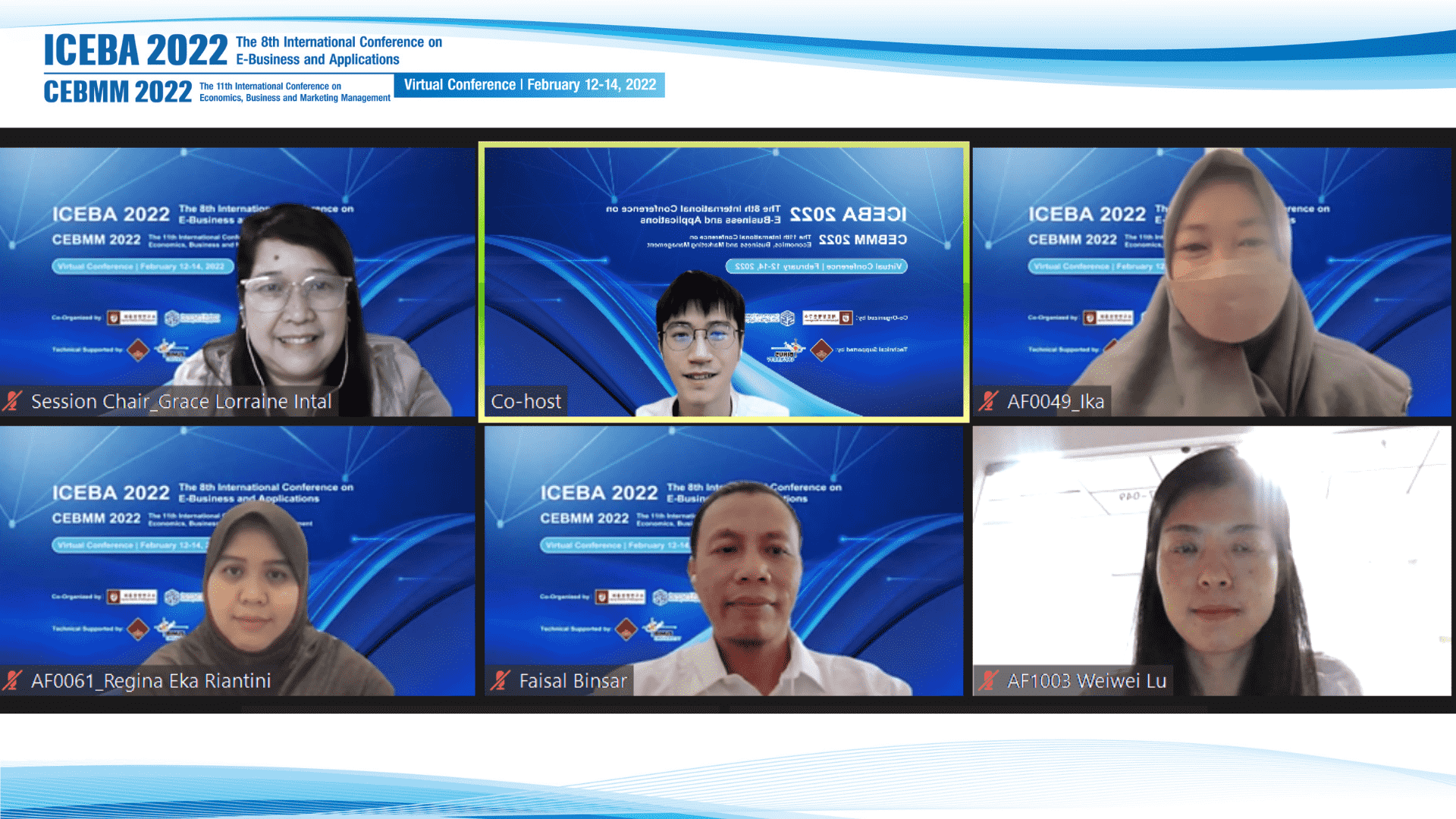Viewport: 1456px width, 819px height.
Task: Click muted mic icon beside AF0049_Ika
Action: pos(988,401)
